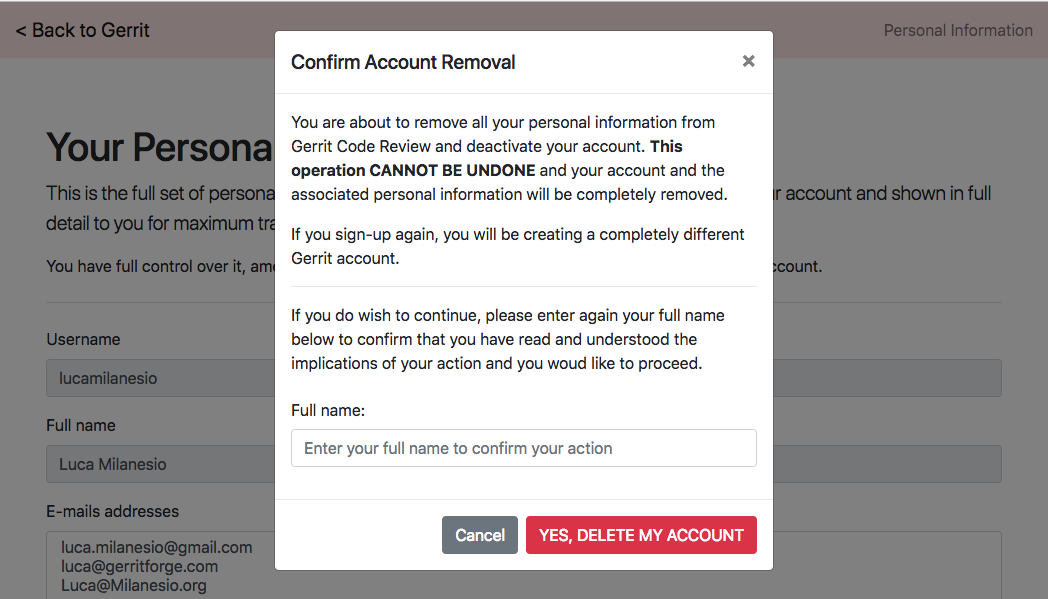Go back to Gerrit via header link
The image size is (1048, 599).
83,30
